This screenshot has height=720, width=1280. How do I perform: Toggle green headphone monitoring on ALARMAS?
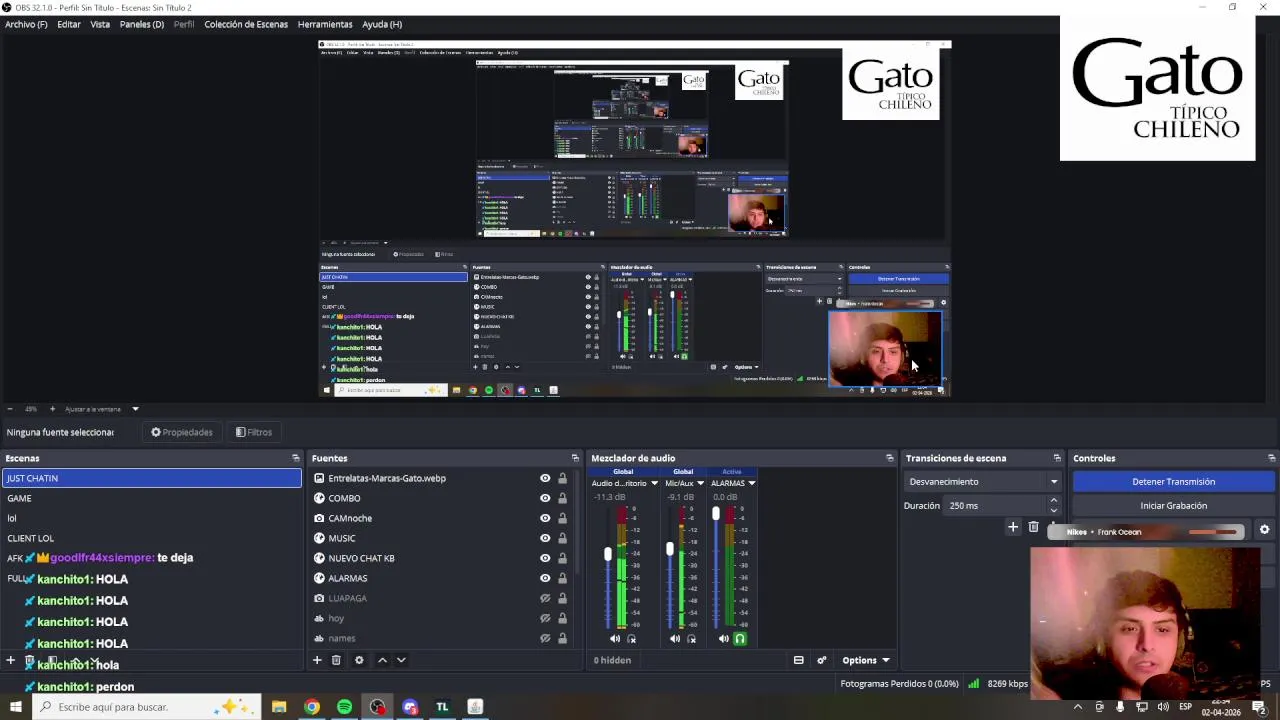pos(740,638)
